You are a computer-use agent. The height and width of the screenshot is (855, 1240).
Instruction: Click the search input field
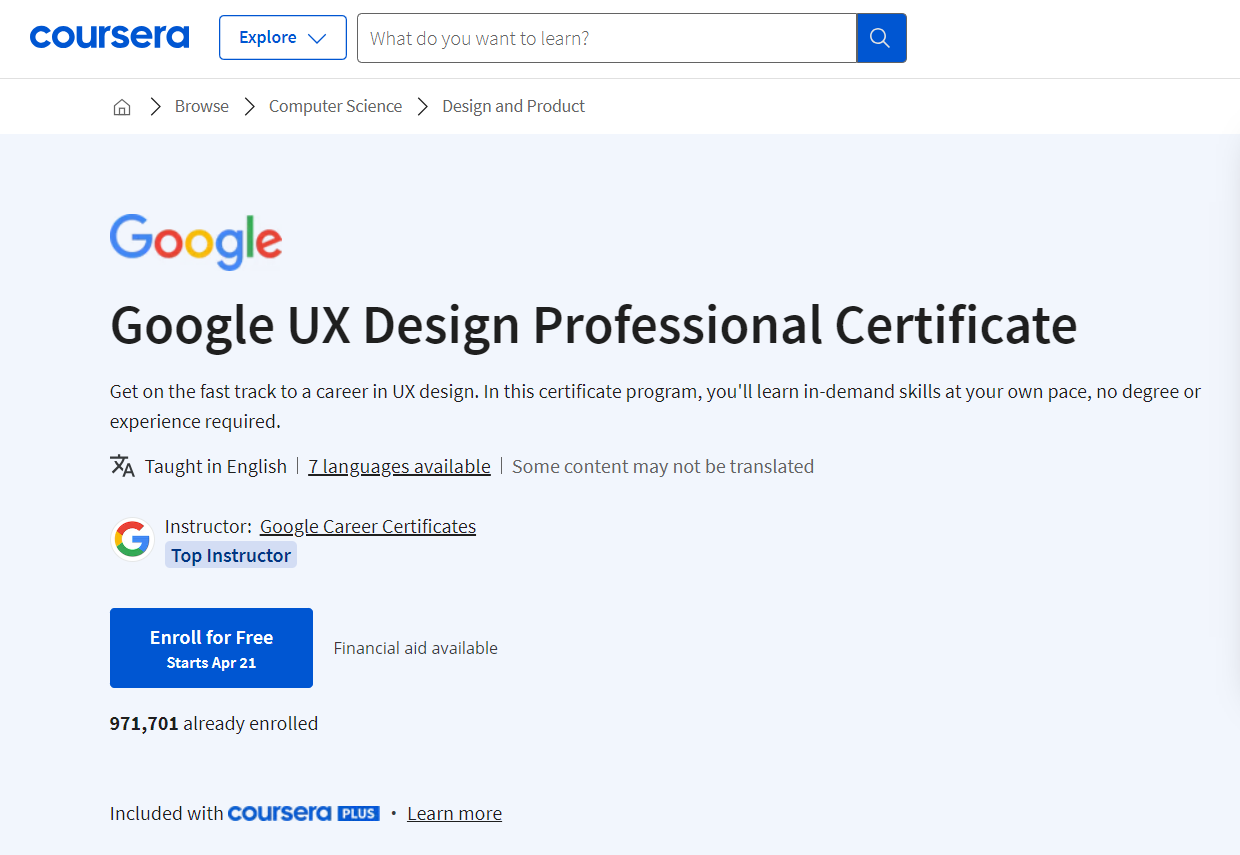606,37
